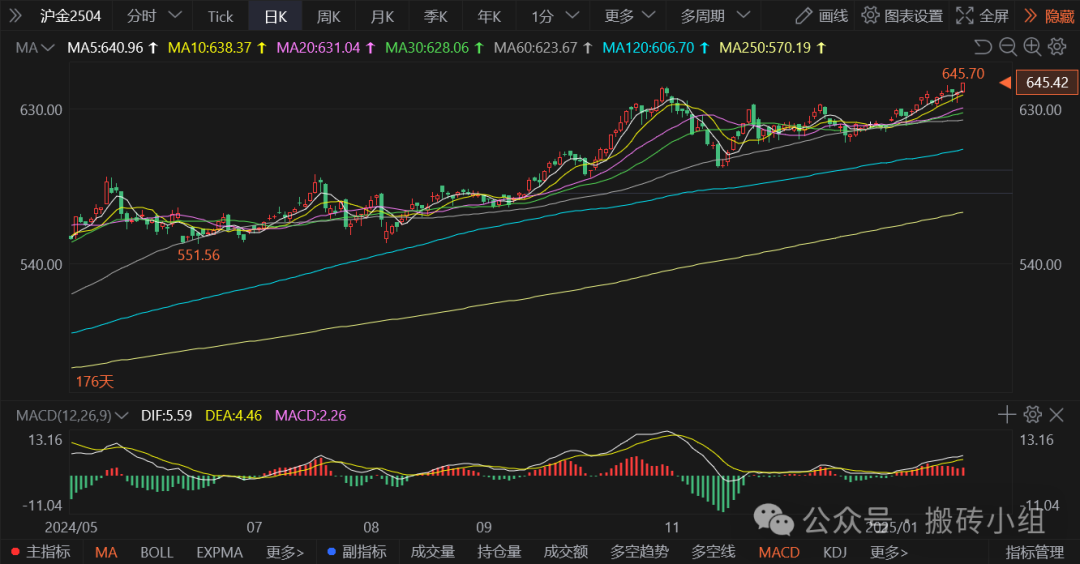Close the MACD sub-panel
Image resolution: width=1080 pixels, height=564 pixels.
coord(1057,415)
